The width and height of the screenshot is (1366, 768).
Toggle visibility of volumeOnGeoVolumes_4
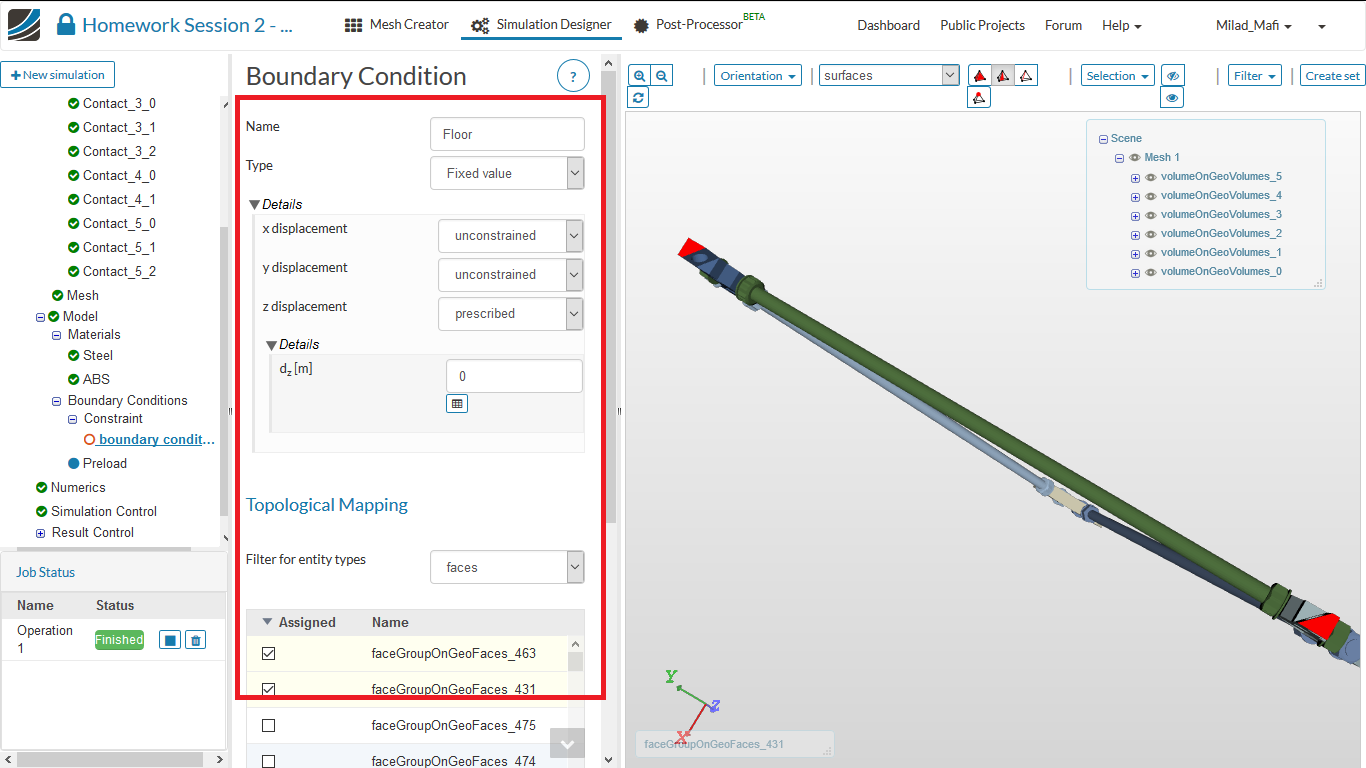pyautogui.click(x=1151, y=196)
